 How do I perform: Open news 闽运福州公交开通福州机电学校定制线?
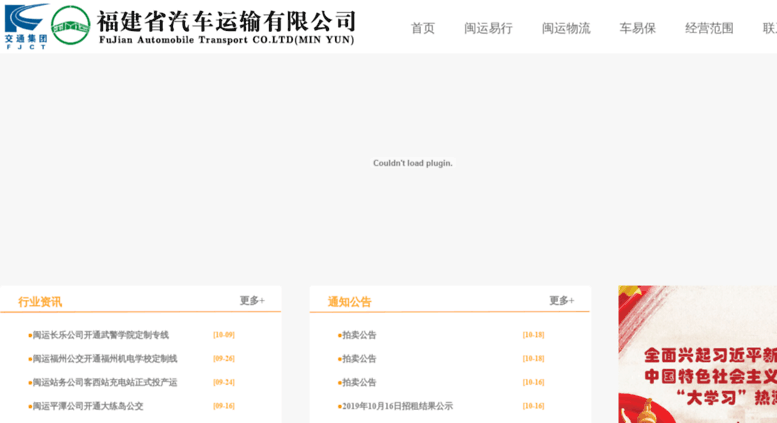pos(105,359)
